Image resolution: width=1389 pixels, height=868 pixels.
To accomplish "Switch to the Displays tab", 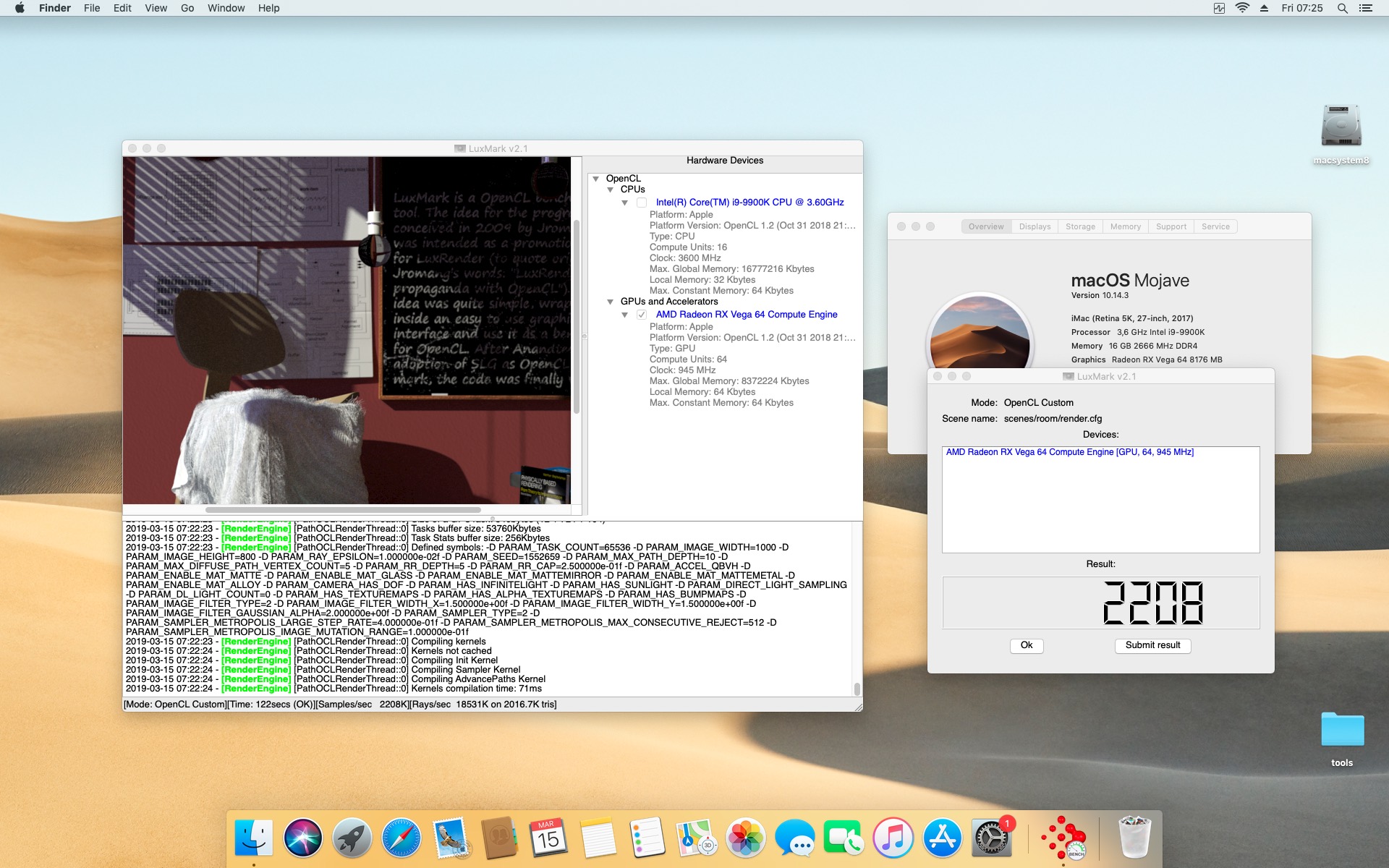I will tap(1035, 226).
